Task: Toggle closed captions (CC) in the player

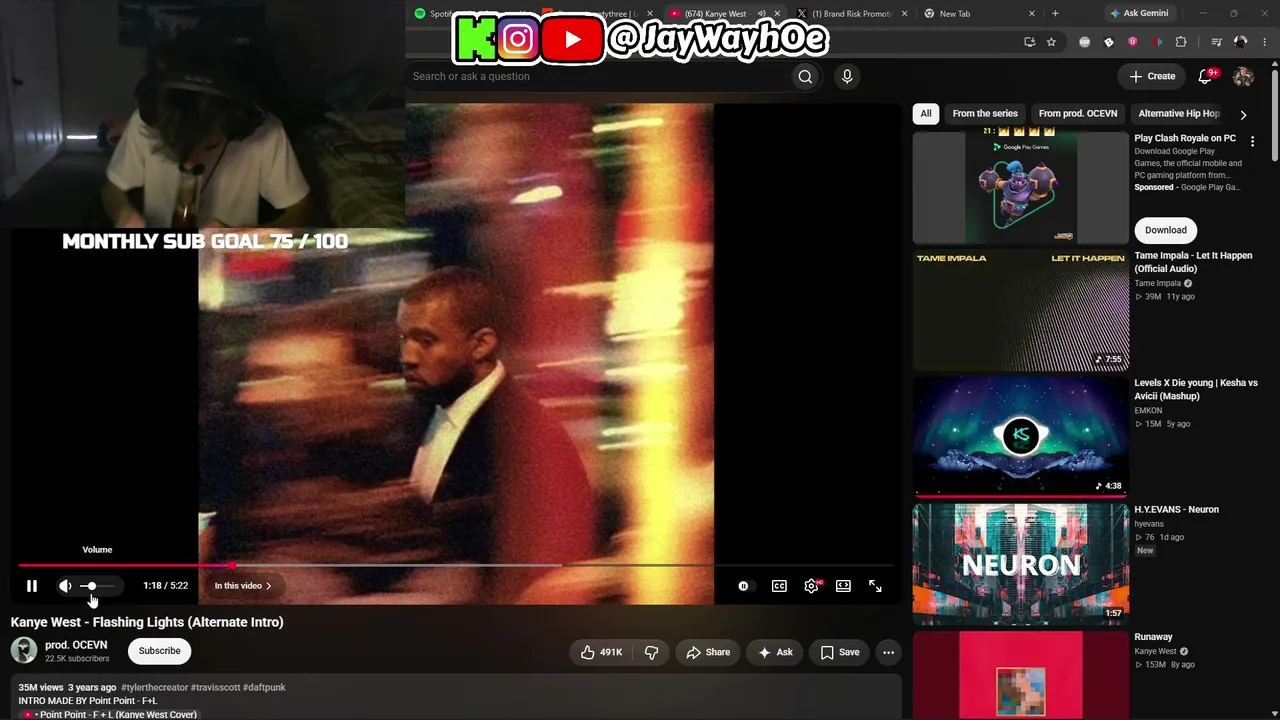Action: point(779,586)
